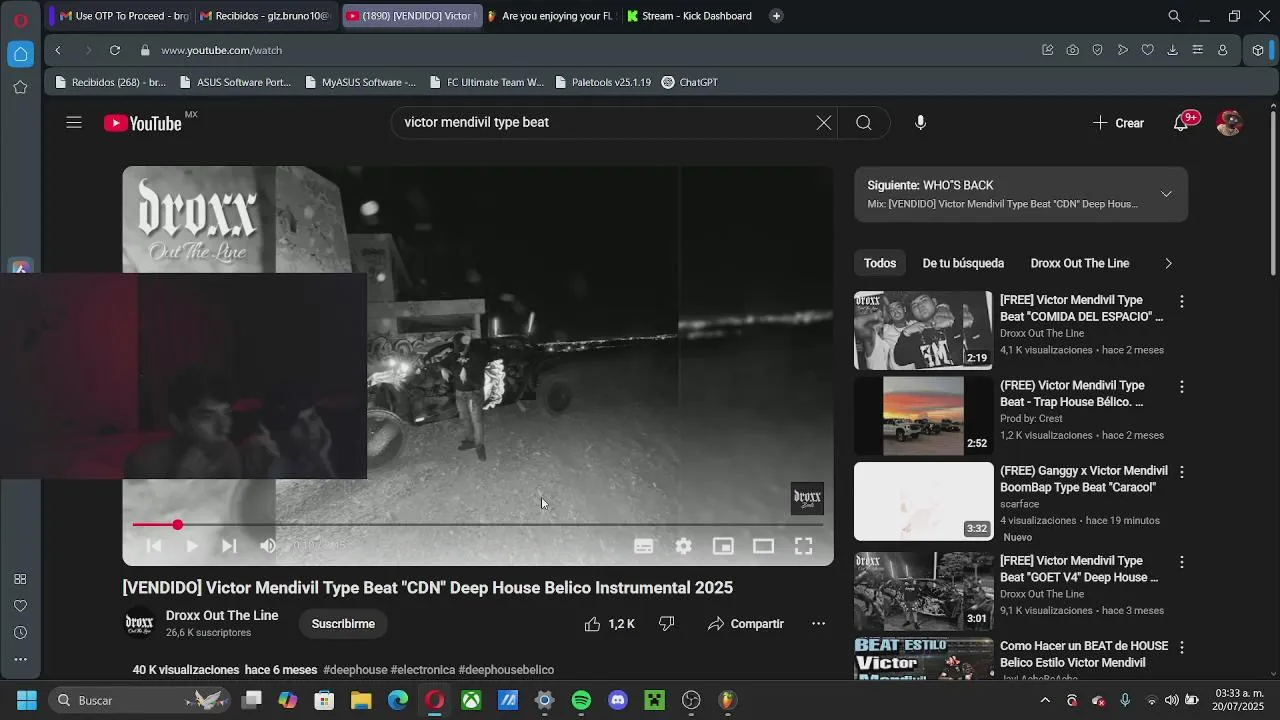Click the www.youtube.com/watch address bar
Screen dimensions: 1280x720
222,50
